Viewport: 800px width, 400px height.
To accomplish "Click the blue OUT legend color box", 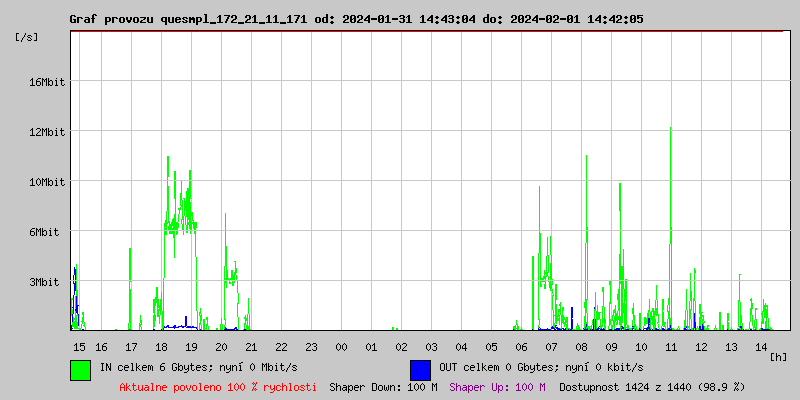I will (420, 369).
